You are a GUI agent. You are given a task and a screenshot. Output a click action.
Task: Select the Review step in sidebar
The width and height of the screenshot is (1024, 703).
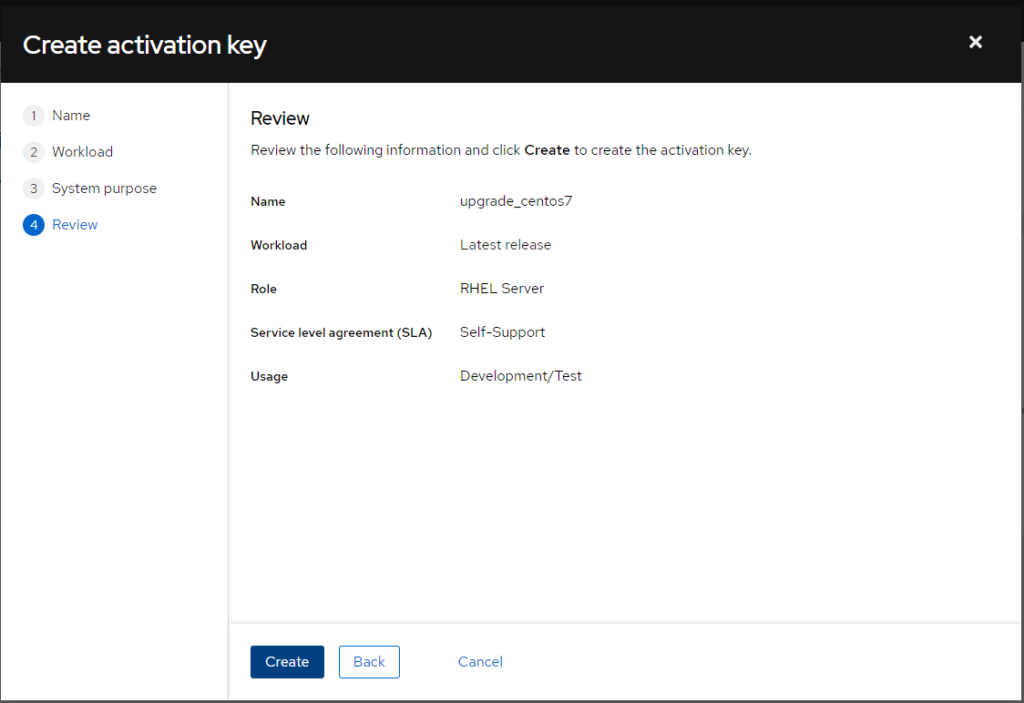click(75, 225)
